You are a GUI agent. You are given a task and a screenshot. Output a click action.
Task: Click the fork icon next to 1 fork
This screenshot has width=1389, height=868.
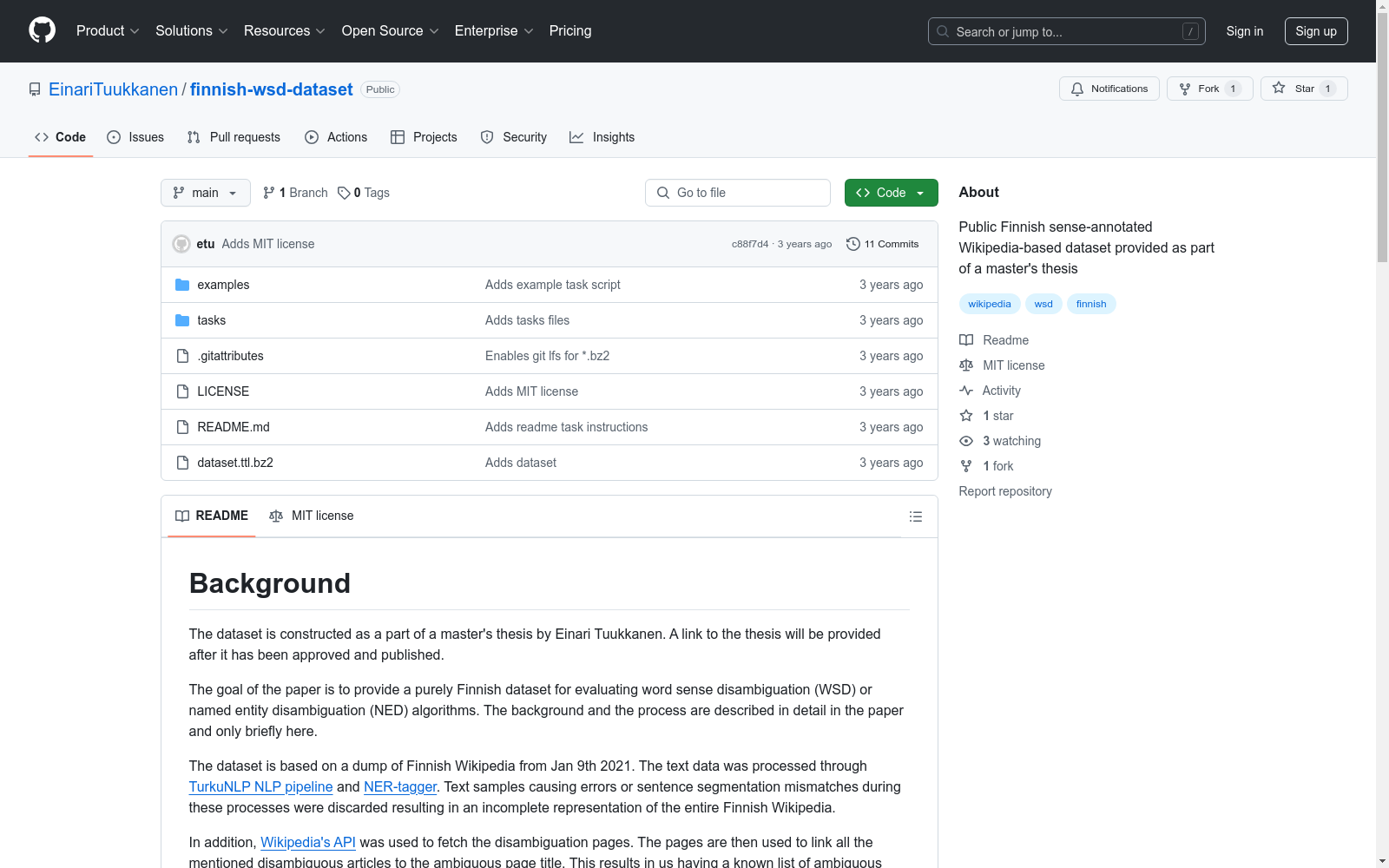point(966,466)
